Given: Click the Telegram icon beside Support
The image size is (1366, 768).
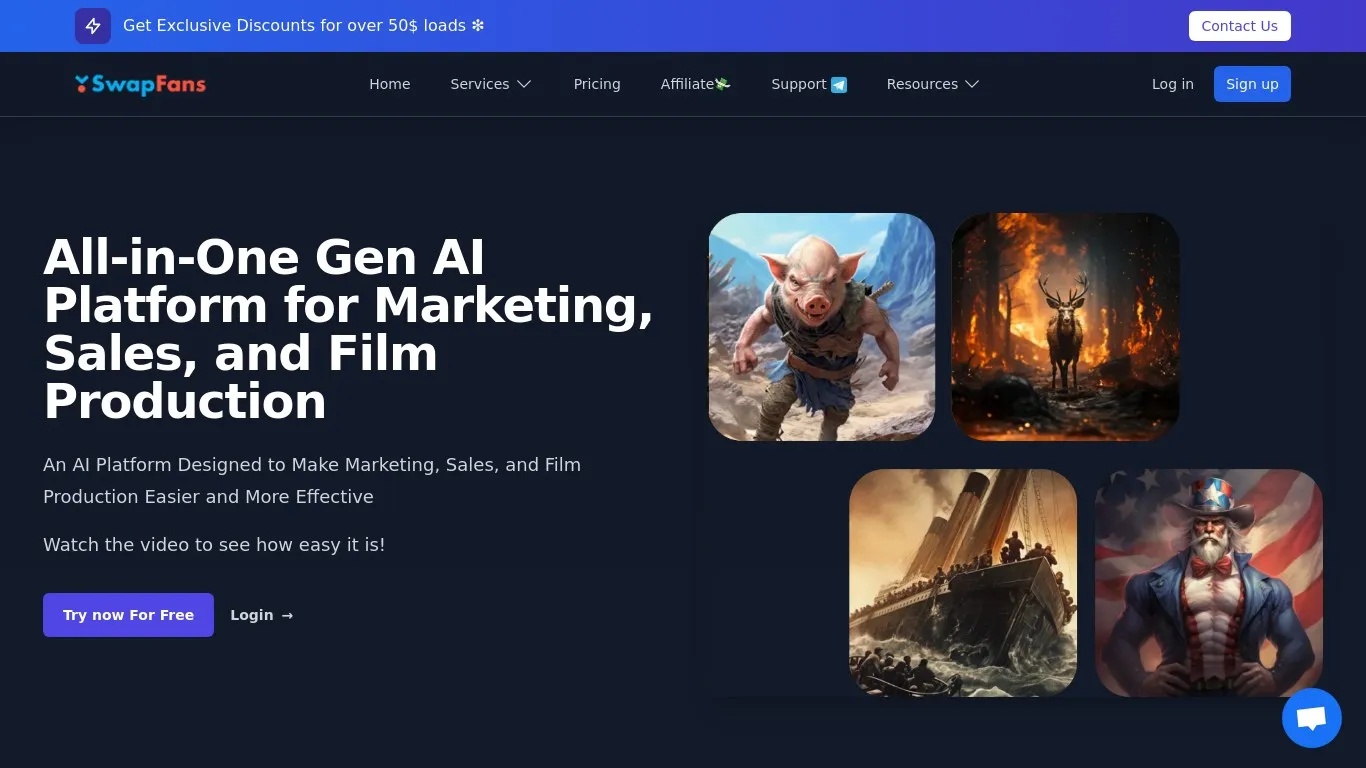Looking at the screenshot, I should tap(839, 85).
